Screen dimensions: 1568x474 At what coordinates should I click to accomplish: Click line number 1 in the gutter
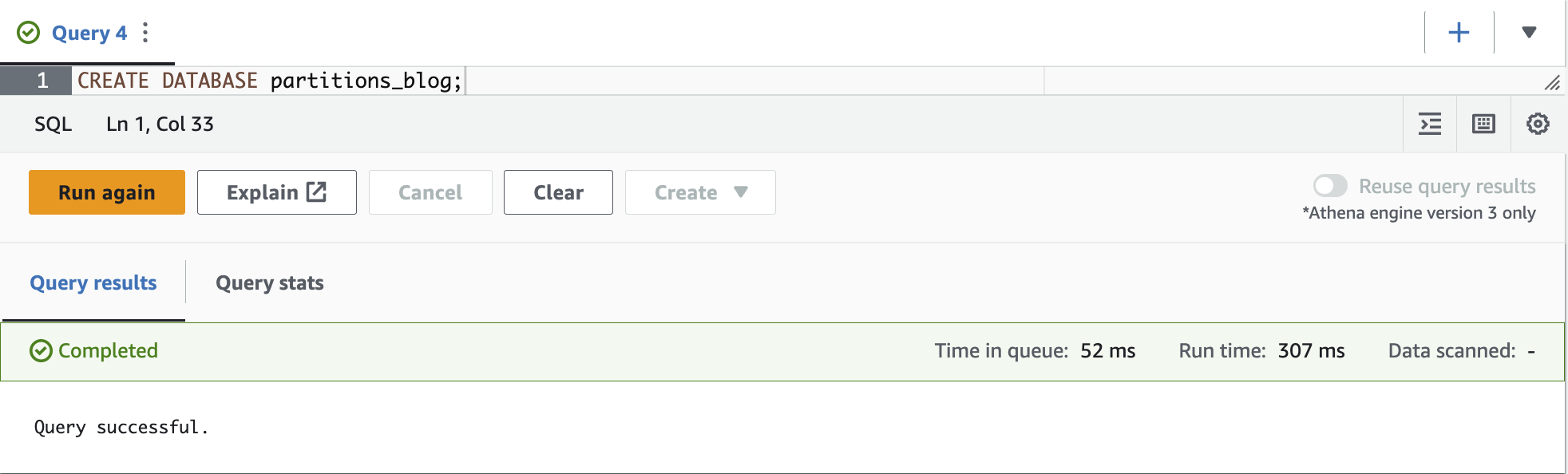(42, 81)
